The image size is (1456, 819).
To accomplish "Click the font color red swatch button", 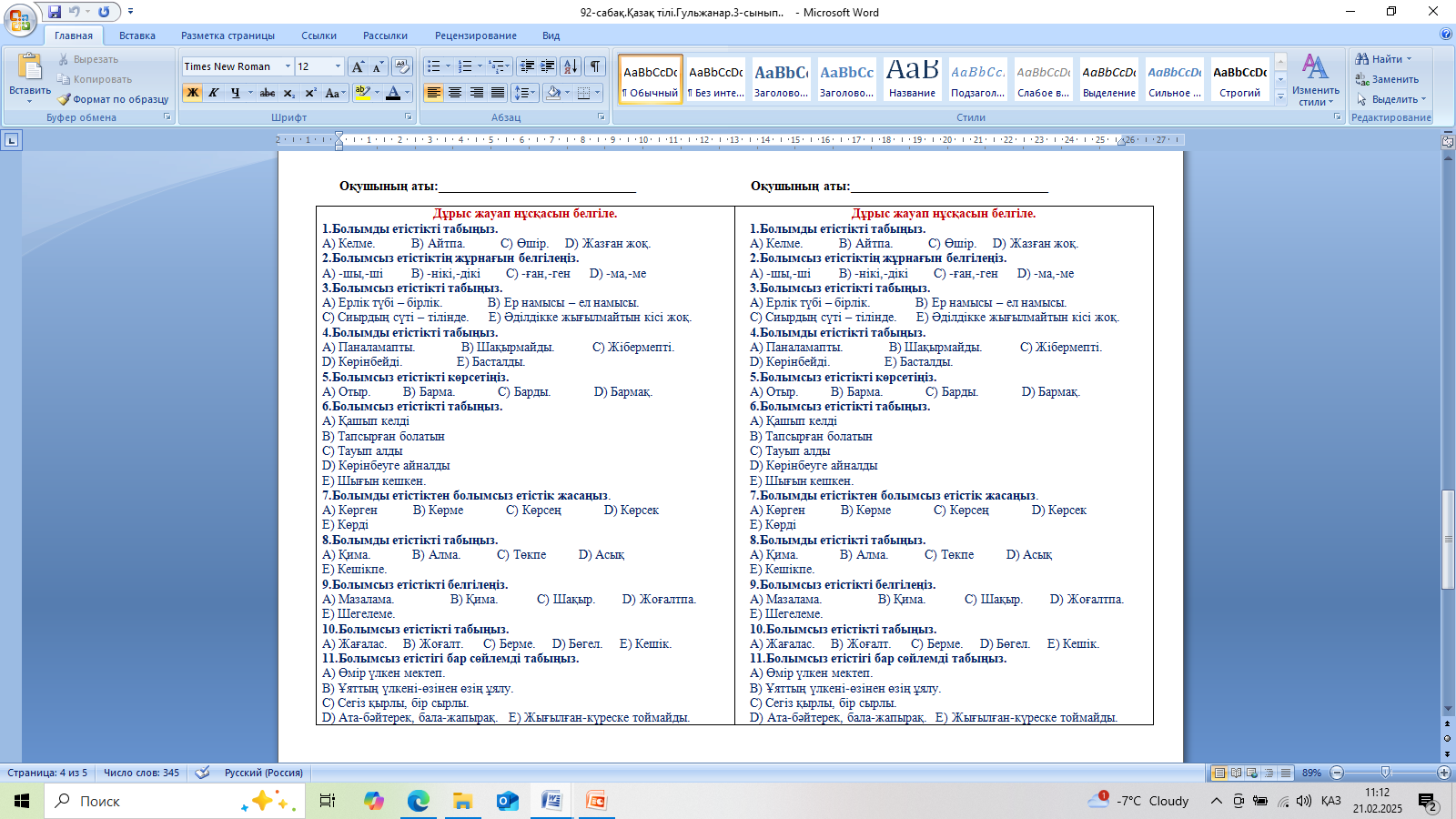I will (x=392, y=93).
